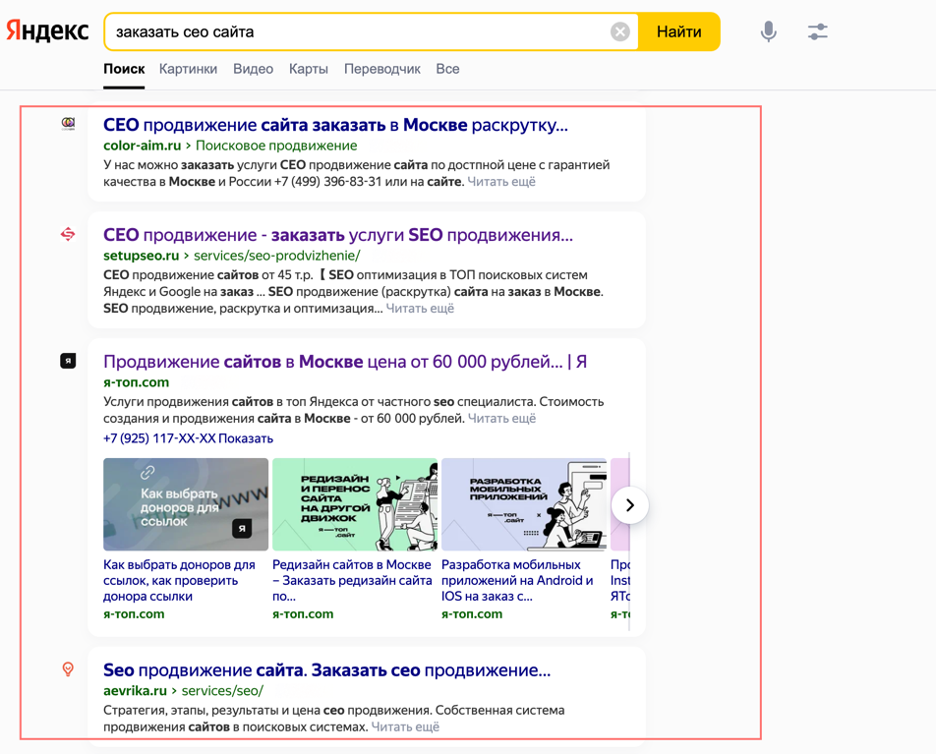
Task: Click Читать ещё on the setupseo.ru snippet
Action: [420, 309]
